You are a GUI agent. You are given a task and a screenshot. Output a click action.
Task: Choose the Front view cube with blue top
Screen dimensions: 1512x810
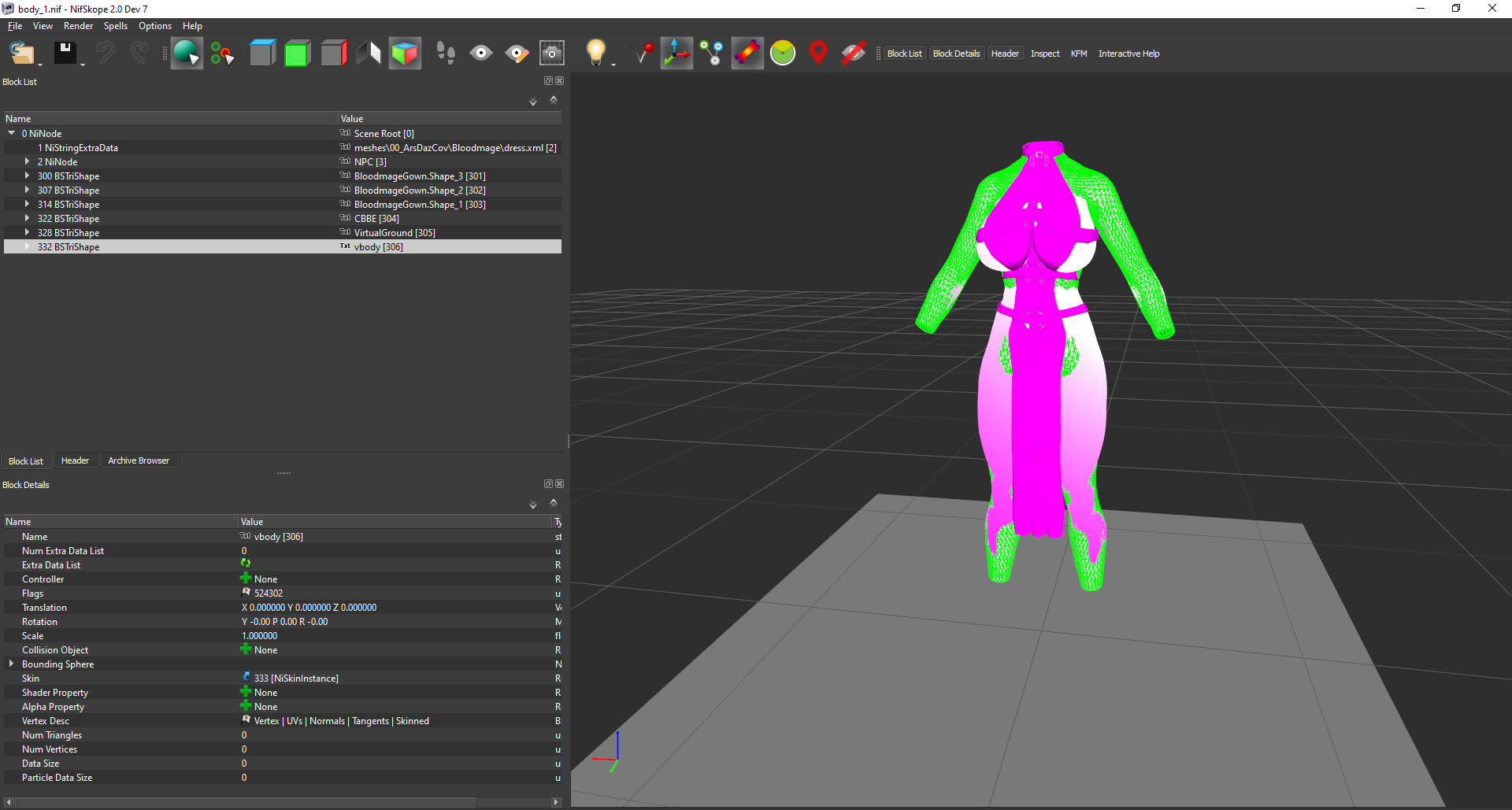click(262, 54)
